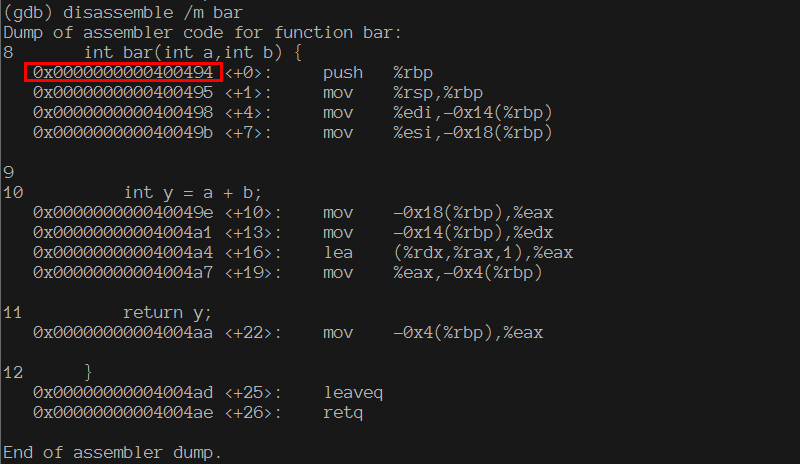This screenshot has width=800, height=464.
Task: Click the "int bar(int a,int b) {" declaration
Action: click(x=192, y=52)
